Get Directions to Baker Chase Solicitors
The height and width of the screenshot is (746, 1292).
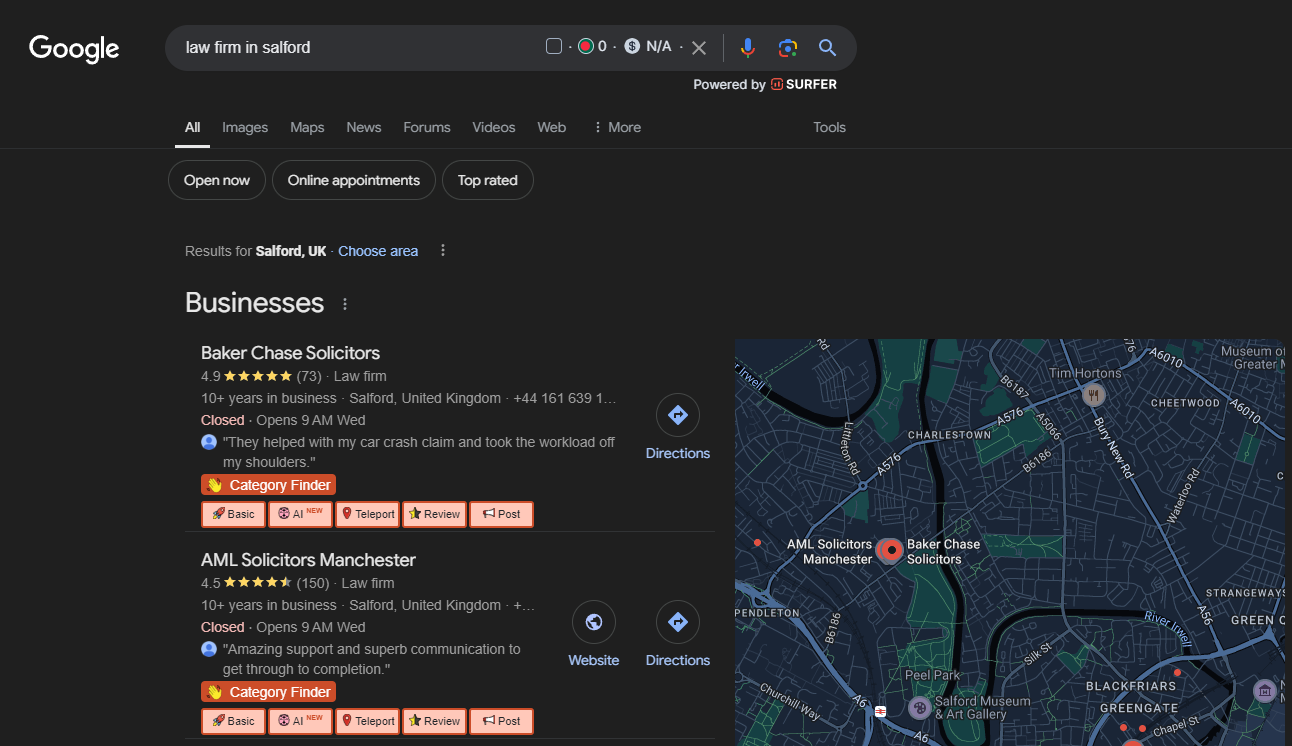point(678,427)
